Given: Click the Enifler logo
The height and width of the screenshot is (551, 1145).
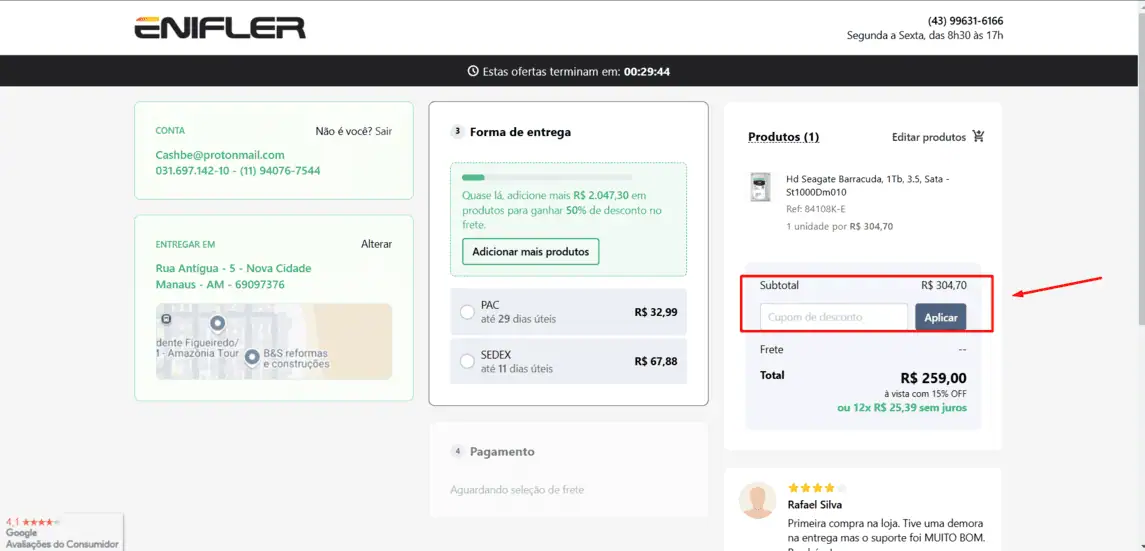Looking at the screenshot, I should pos(220,28).
